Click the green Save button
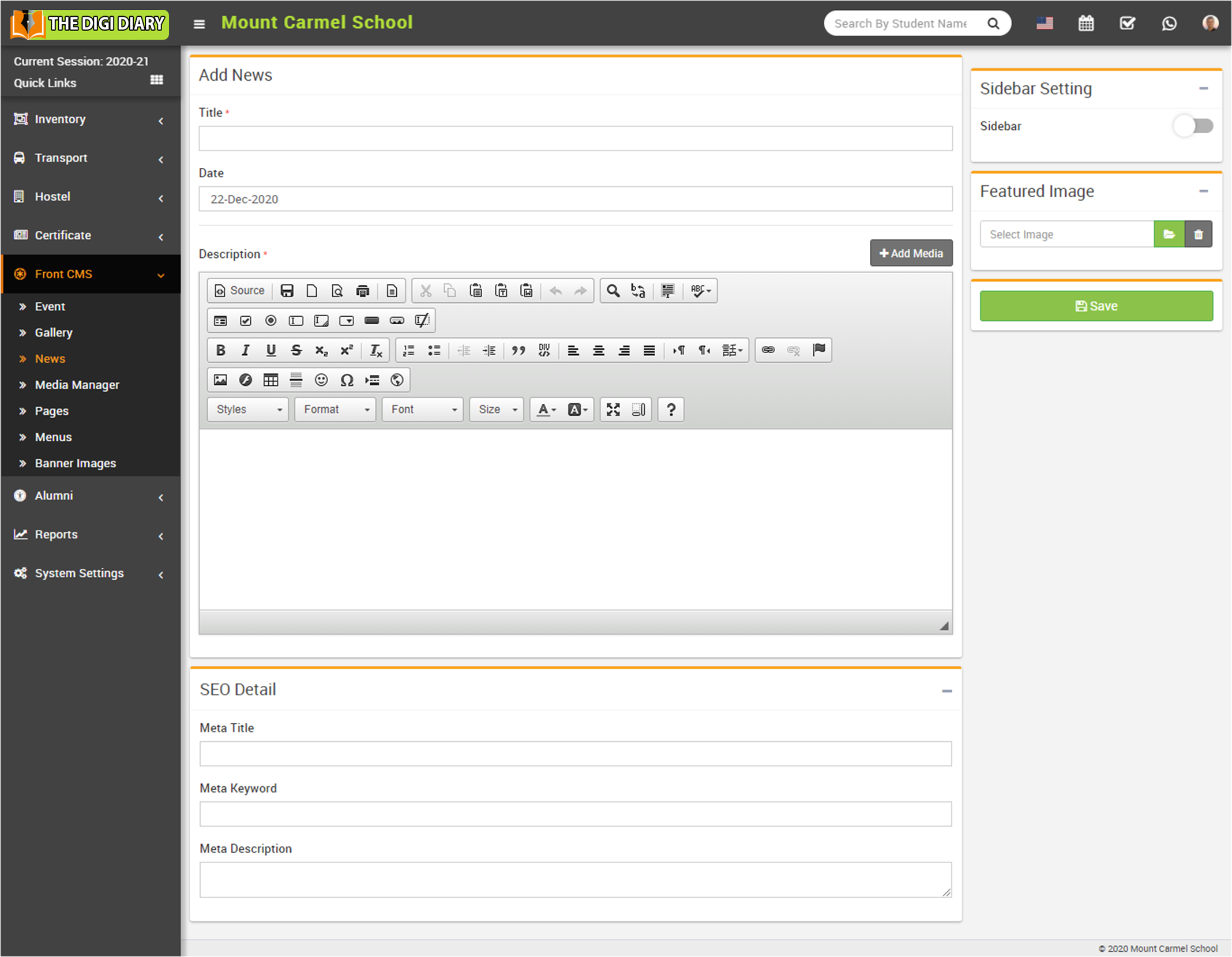1232x957 pixels. point(1096,306)
